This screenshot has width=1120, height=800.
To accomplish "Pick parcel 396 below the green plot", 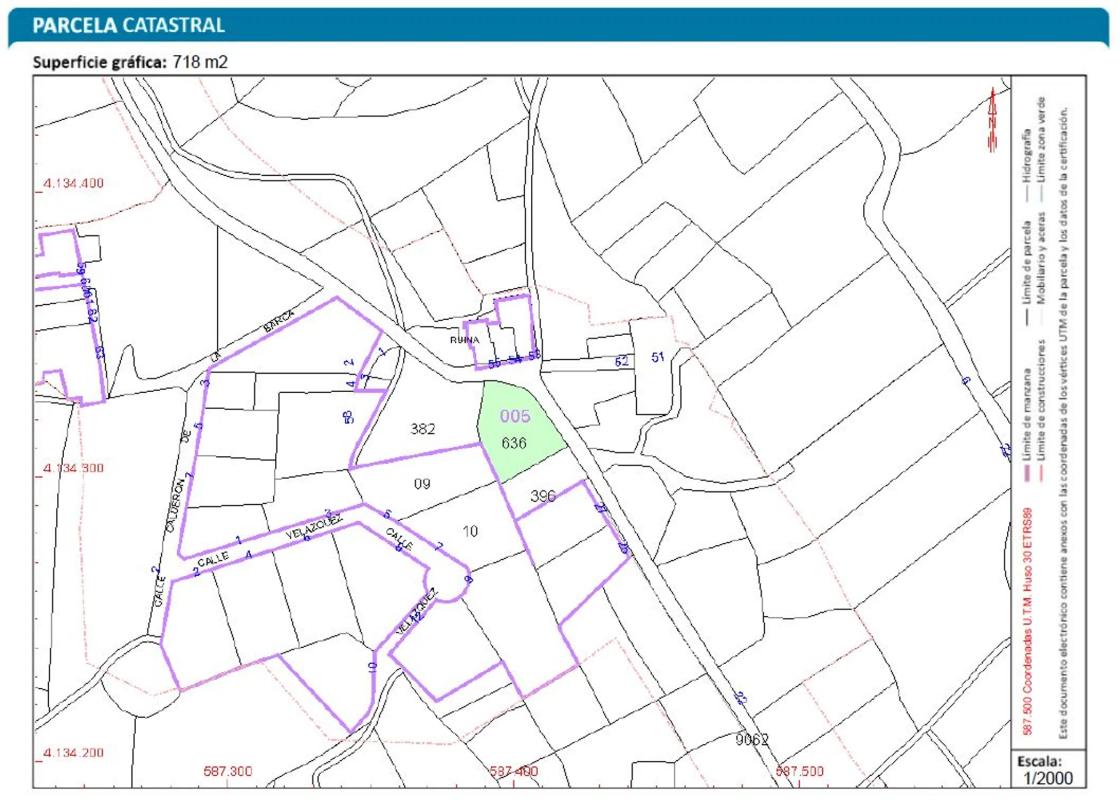I will click(x=543, y=496).
